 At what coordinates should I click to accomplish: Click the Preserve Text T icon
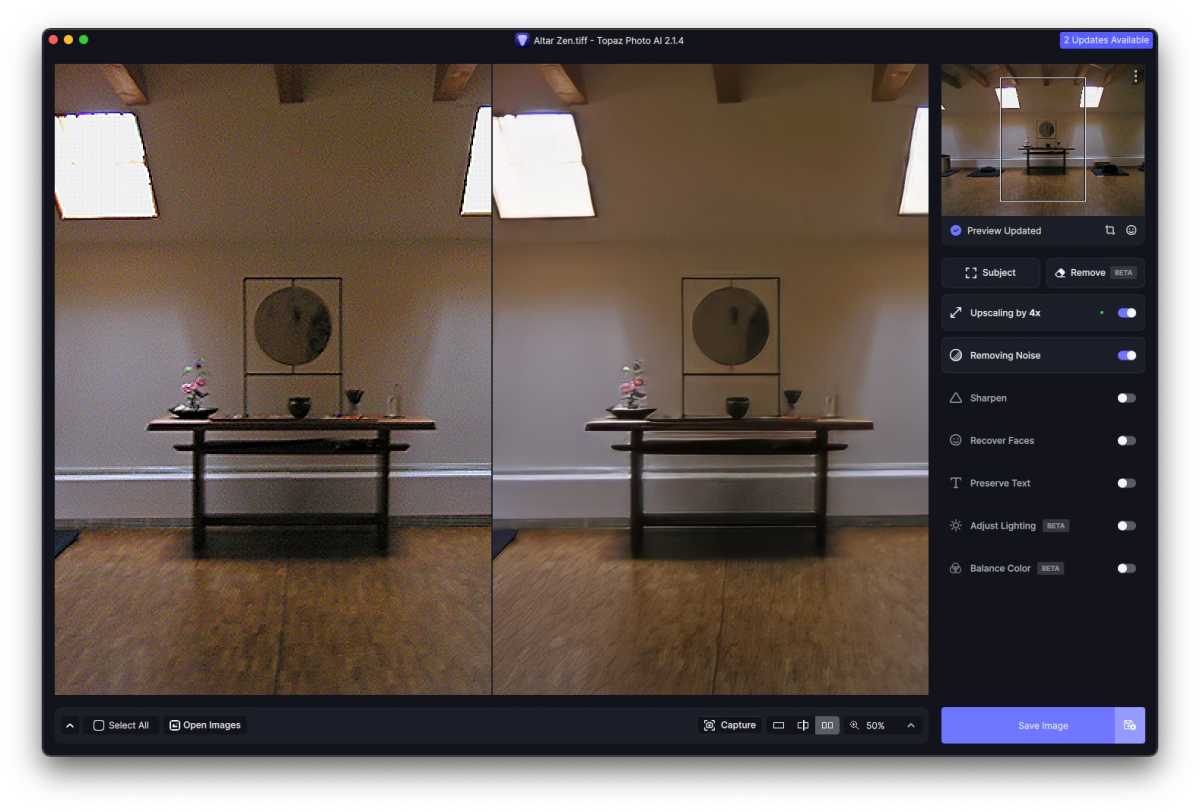(955, 483)
